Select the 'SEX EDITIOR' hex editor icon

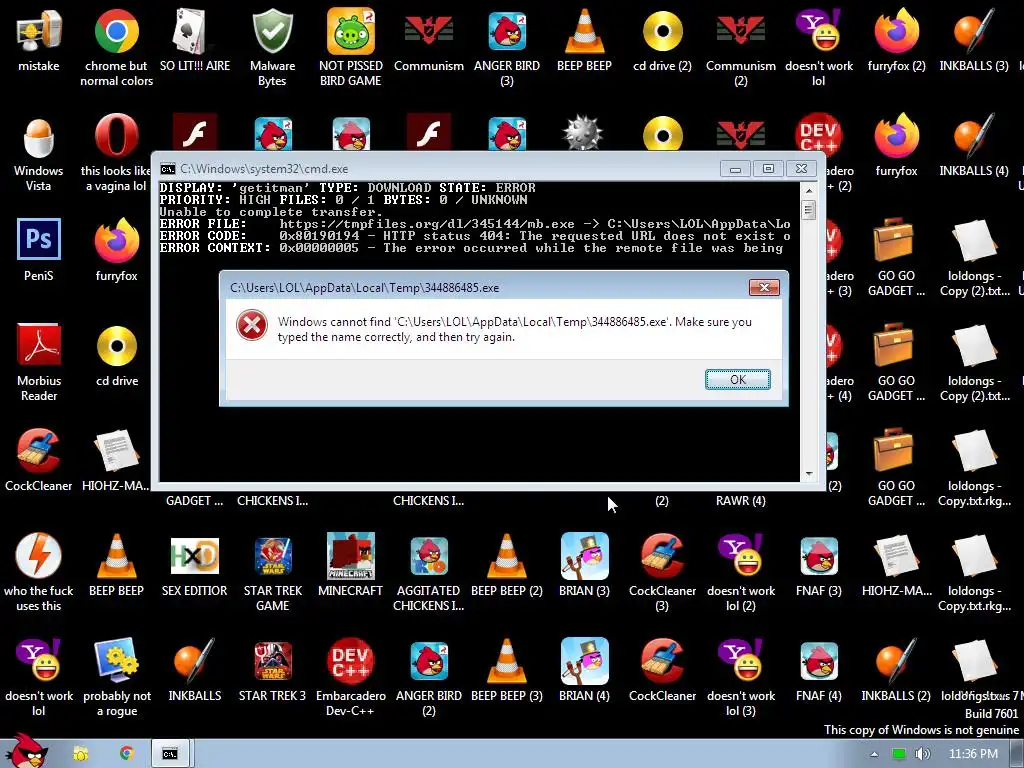click(x=195, y=566)
